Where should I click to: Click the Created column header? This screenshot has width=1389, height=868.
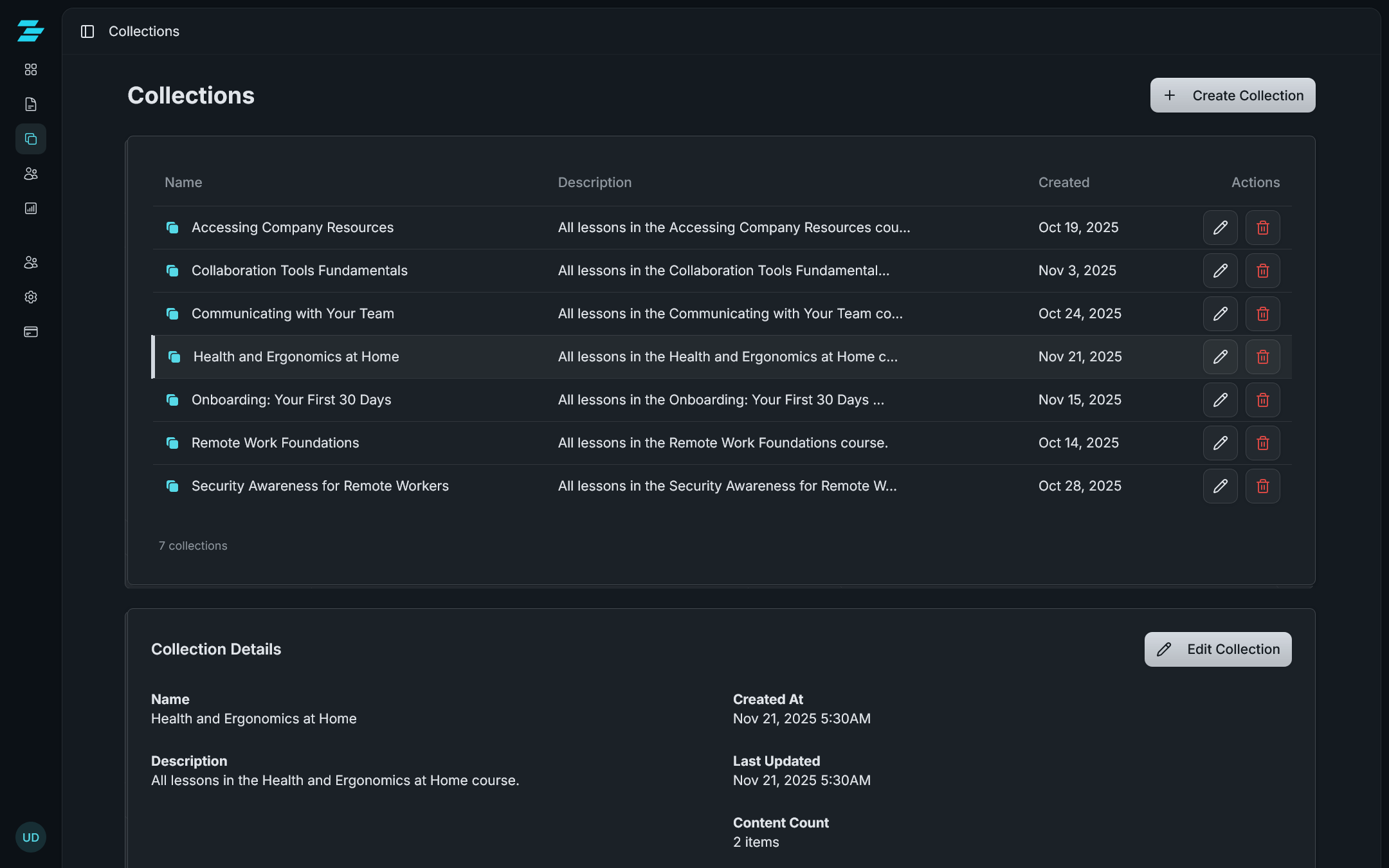coord(1064,183)
